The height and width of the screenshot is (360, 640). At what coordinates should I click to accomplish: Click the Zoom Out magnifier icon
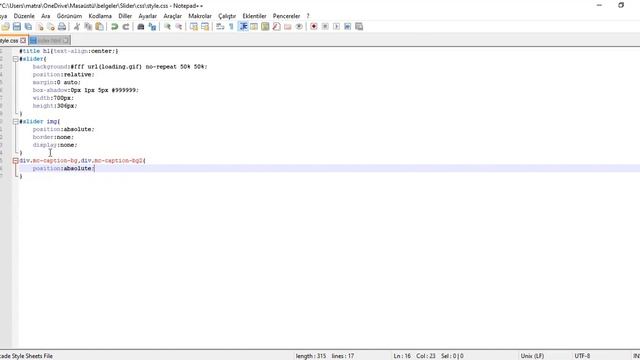[179, 27]
